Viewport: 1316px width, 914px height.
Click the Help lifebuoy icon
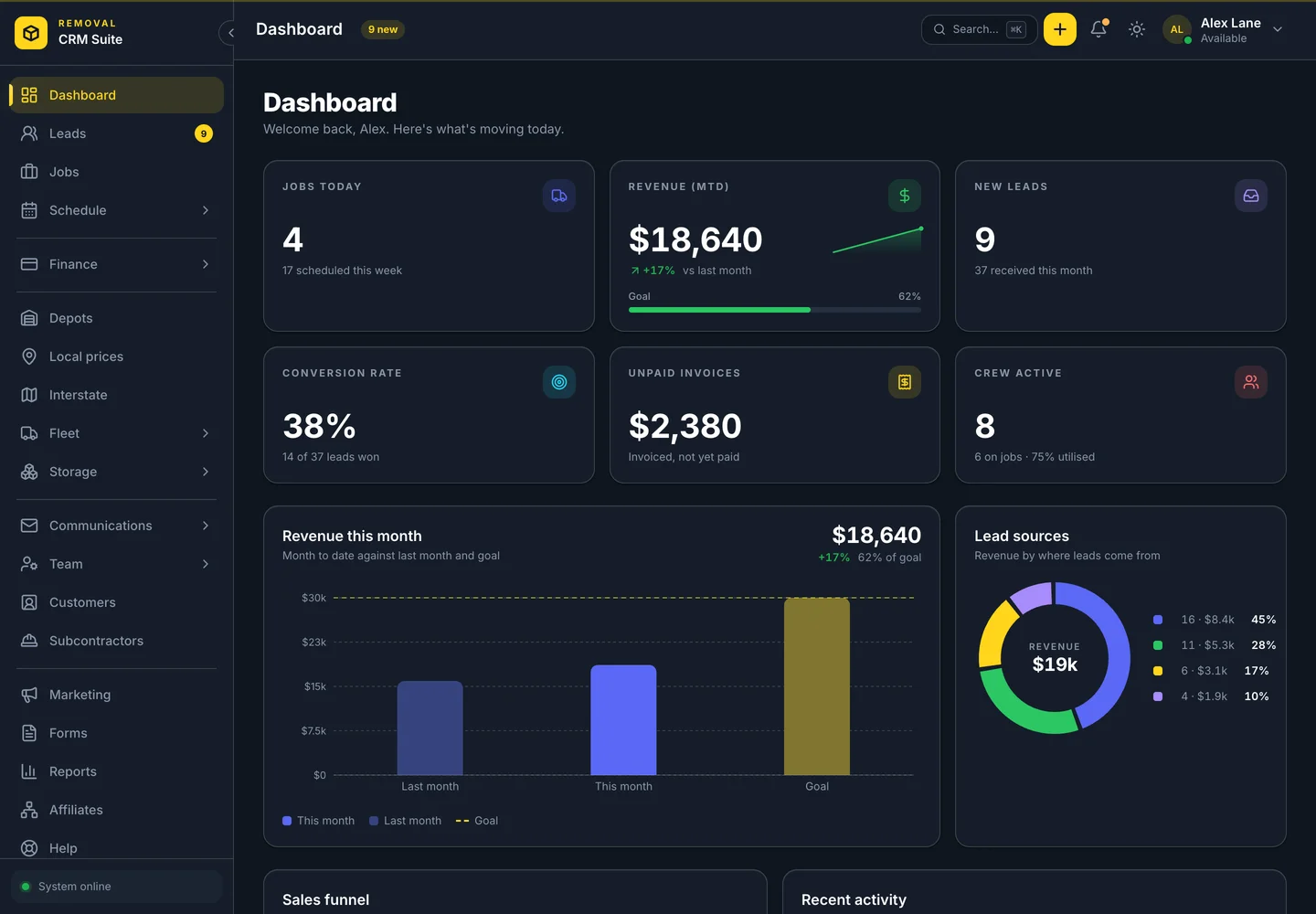pos(29,848)
